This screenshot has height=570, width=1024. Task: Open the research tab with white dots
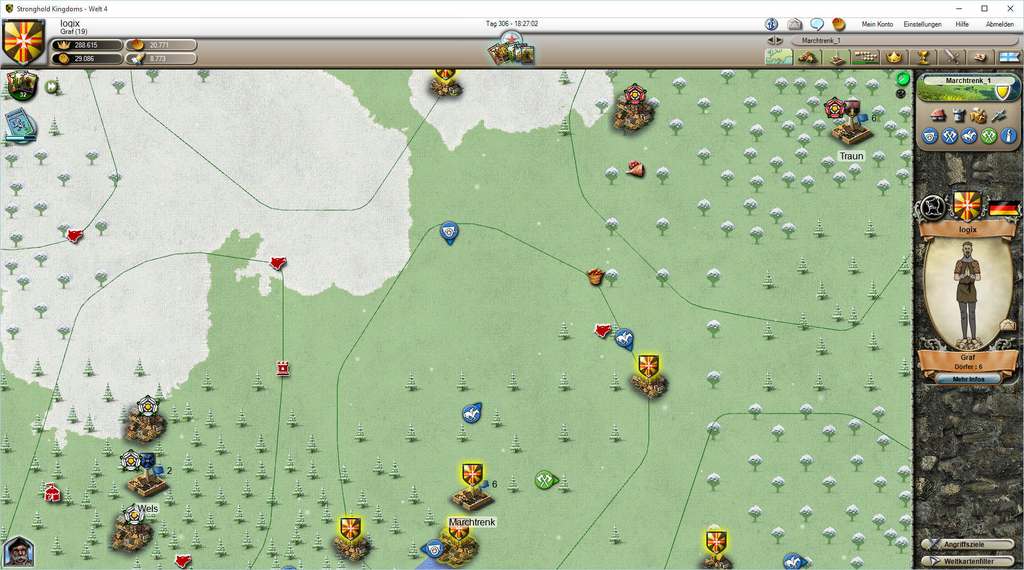pyautogui.click(x=865, y=57)
